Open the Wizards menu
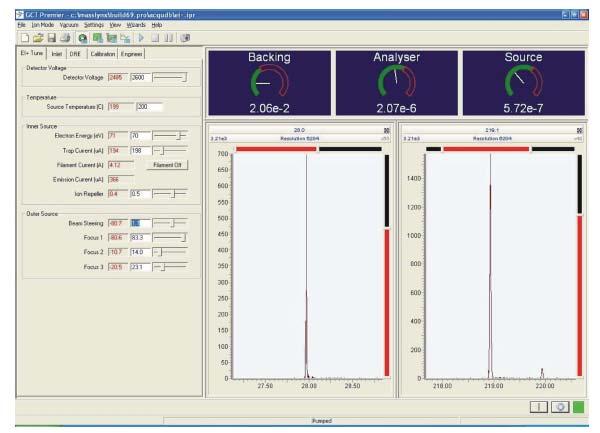This screenshot has width=600, height=433. point(136,25)
